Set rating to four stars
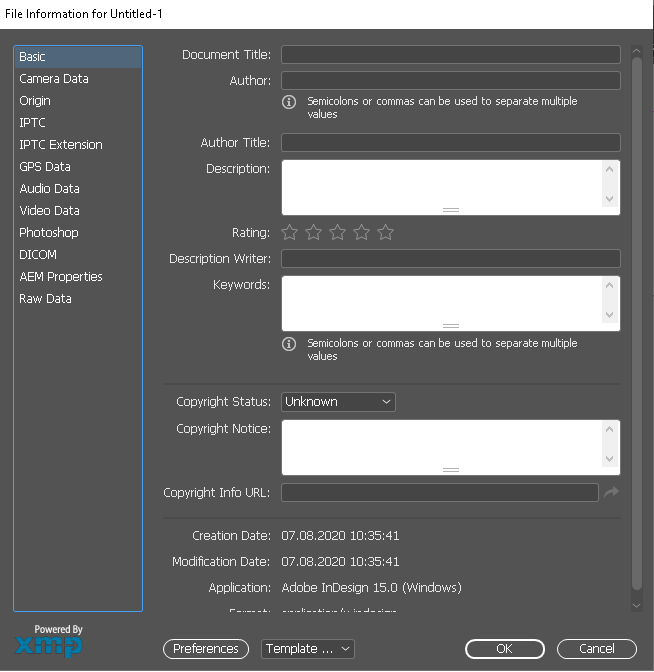The image size is (654, 672). (x=362, y=232)
